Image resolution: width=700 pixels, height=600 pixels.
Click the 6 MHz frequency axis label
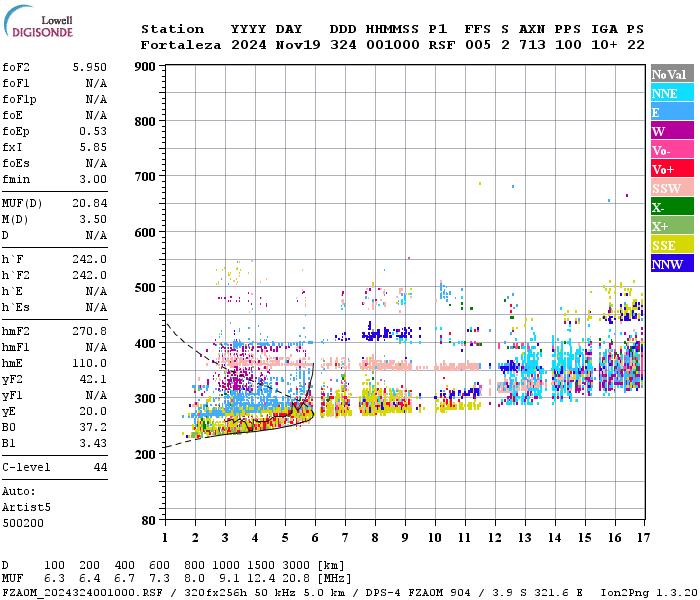tap(315, 538)
